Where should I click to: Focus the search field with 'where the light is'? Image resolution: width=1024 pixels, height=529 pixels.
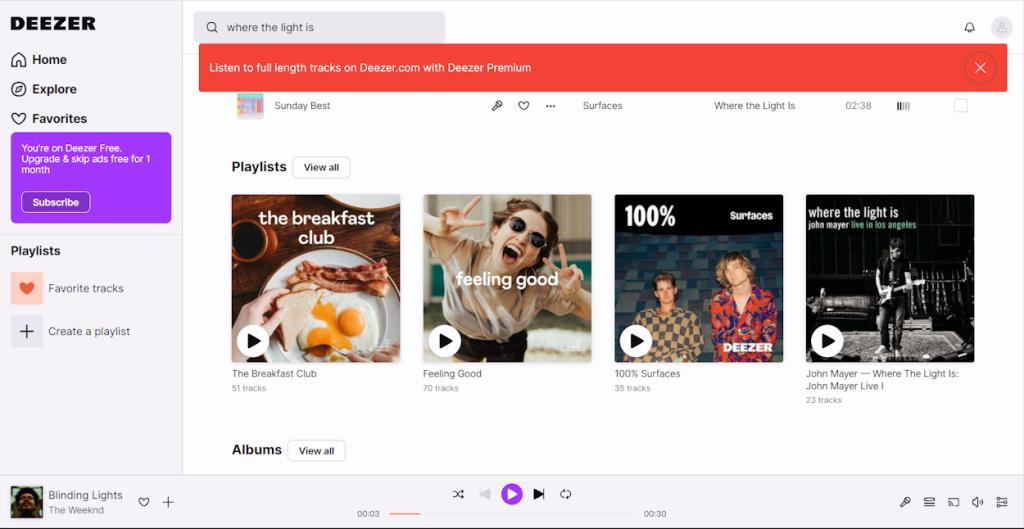coord(319,27)
